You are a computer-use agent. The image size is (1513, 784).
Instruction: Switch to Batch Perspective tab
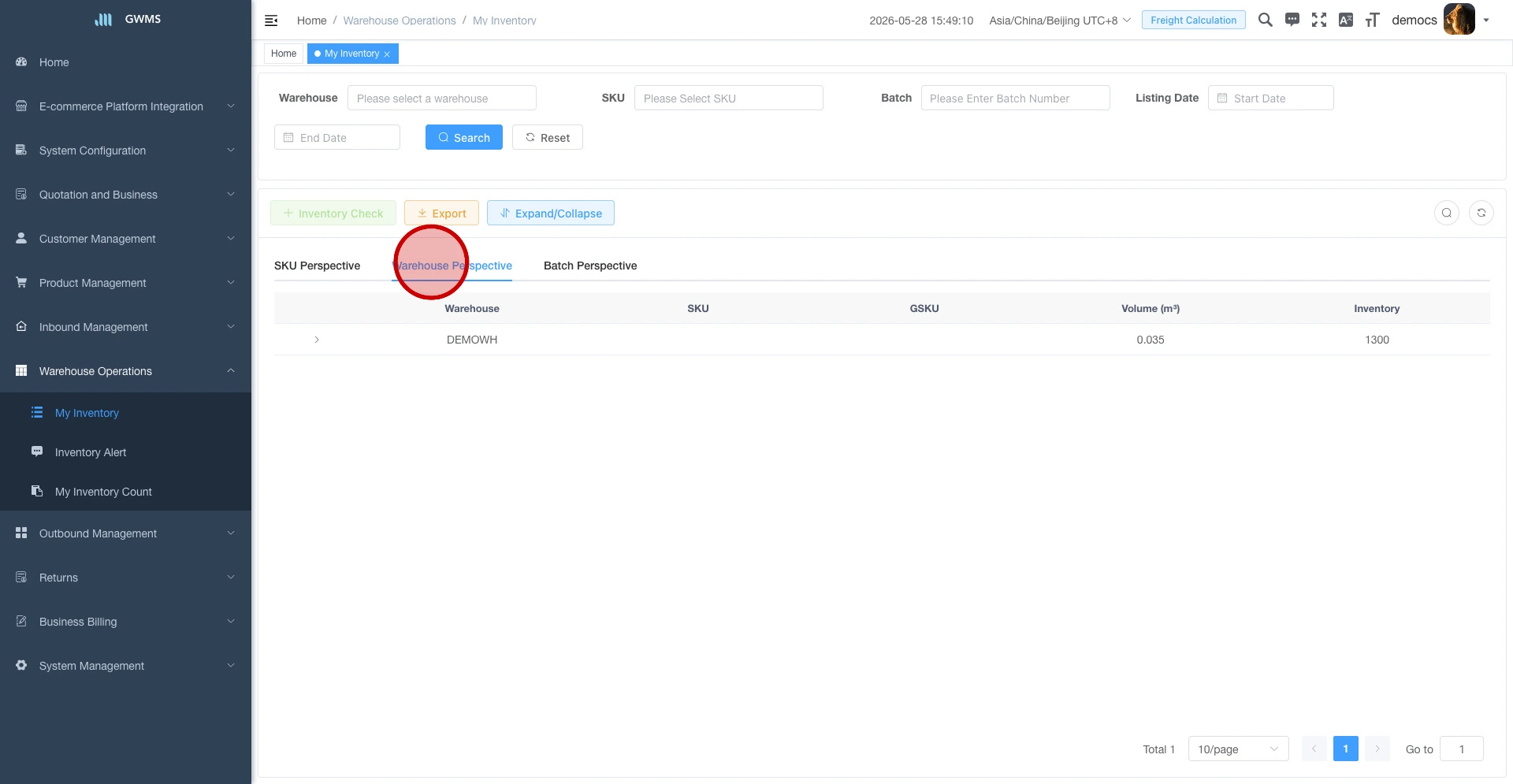(590, 266)
